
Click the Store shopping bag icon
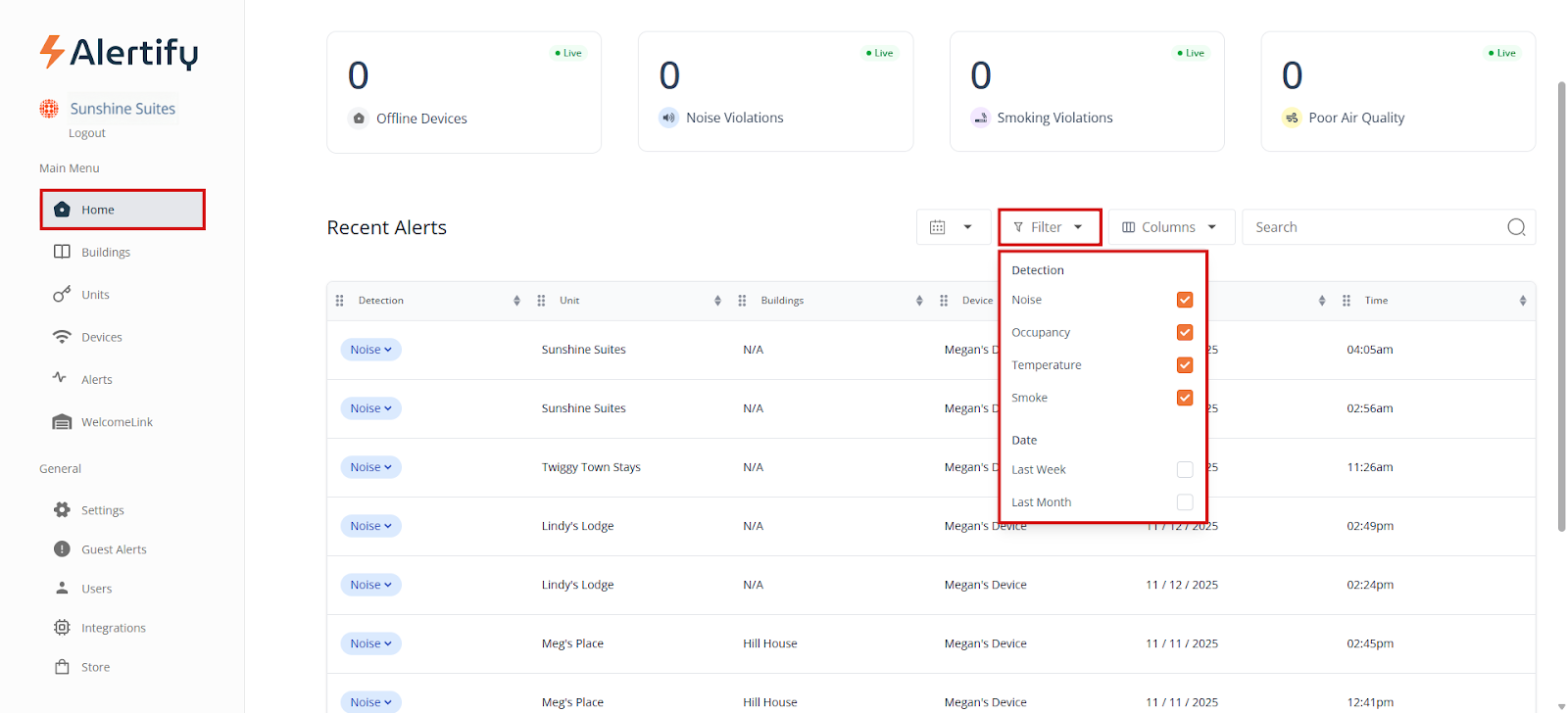point(62,667)
